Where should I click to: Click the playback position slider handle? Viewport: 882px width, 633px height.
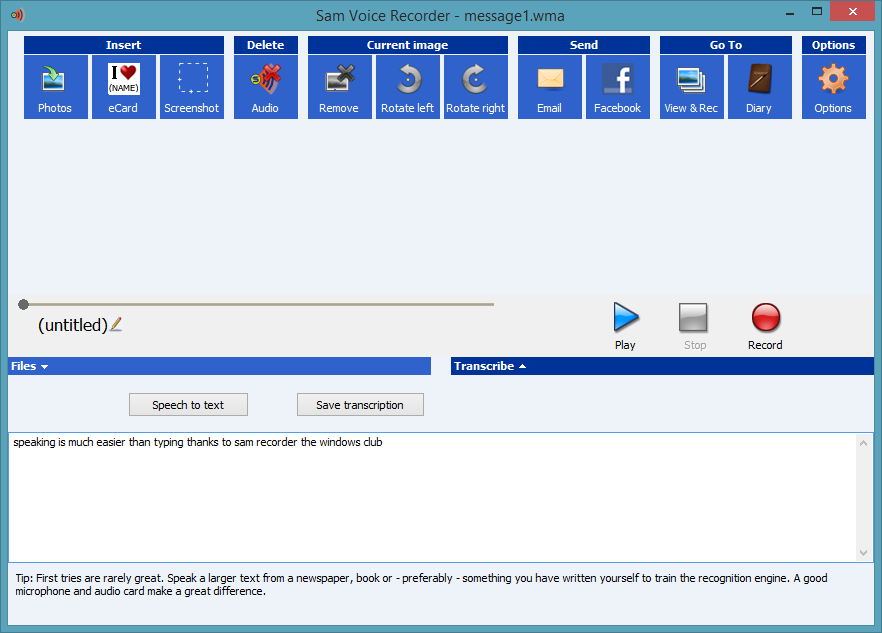click(x=23, y=304)
